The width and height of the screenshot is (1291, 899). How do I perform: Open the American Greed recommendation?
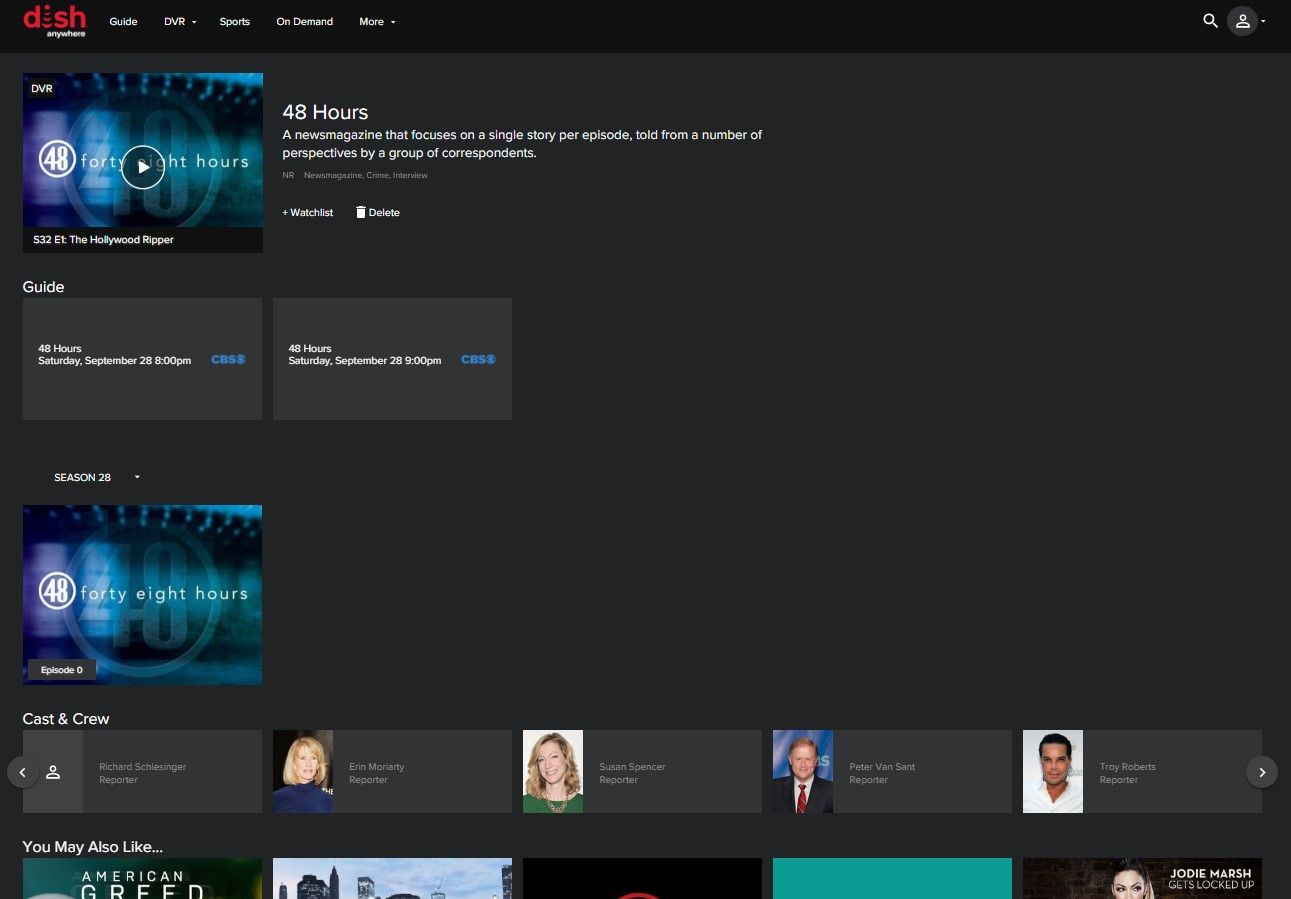142,879
